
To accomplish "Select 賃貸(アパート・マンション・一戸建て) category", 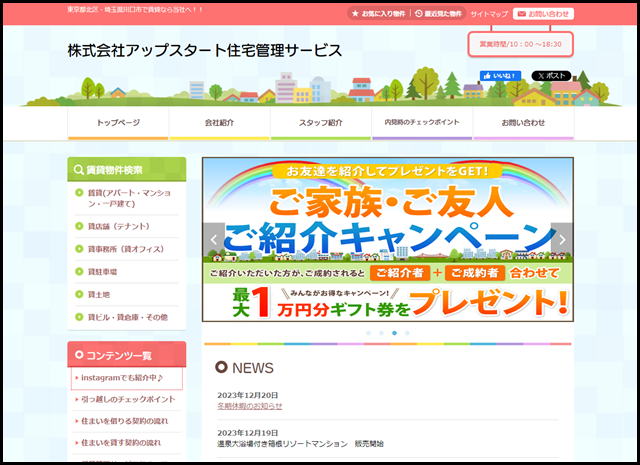I will (x=127, y=198).
